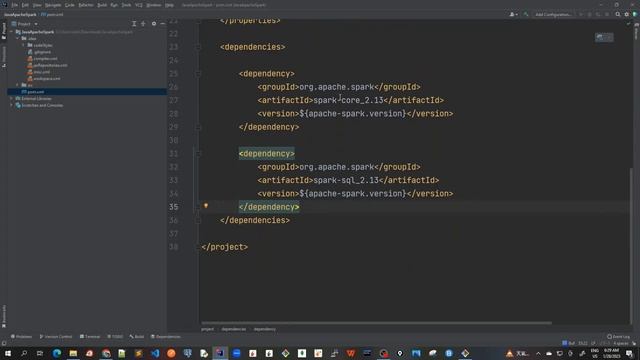Open the Dependencies tool window tab
Screen dimensions: 640x360
pos(166,337)
